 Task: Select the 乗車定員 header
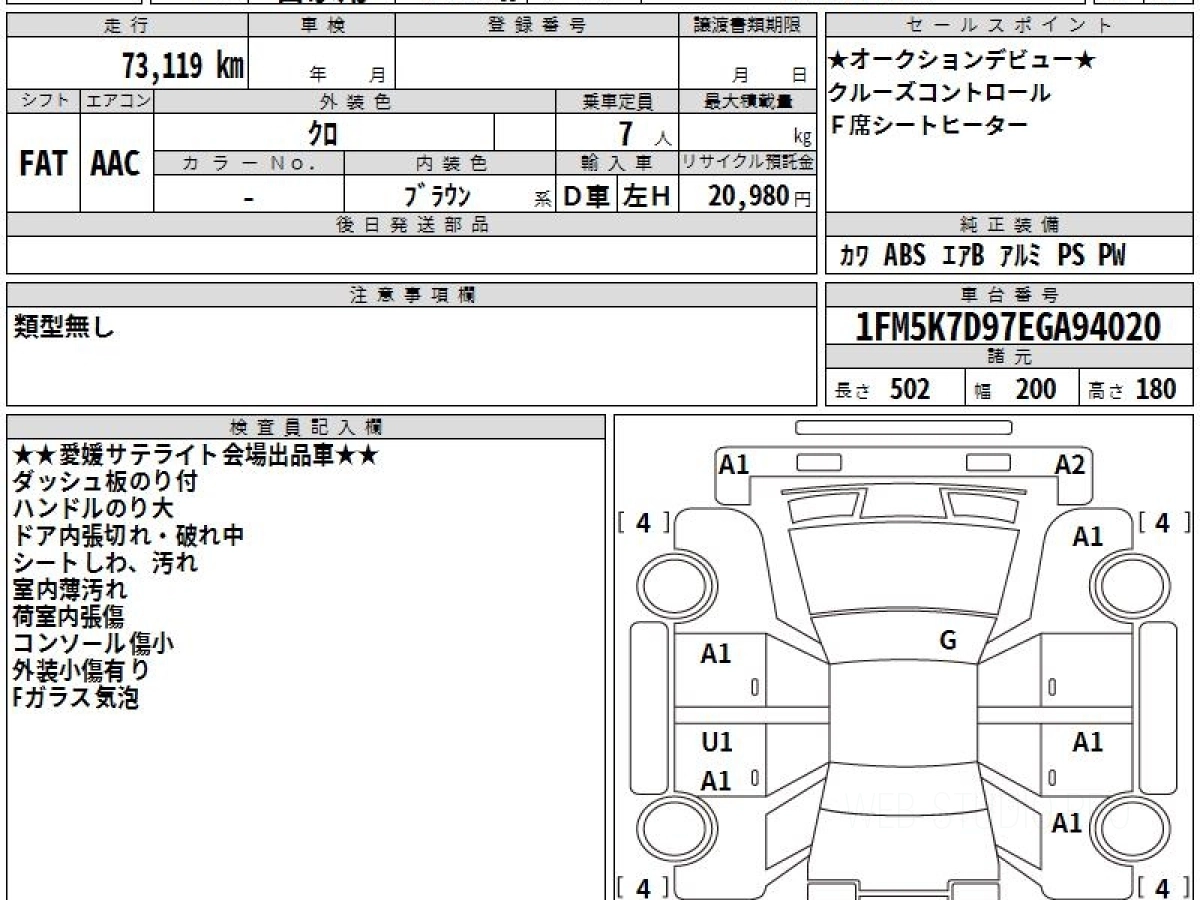tap(617, 101)
